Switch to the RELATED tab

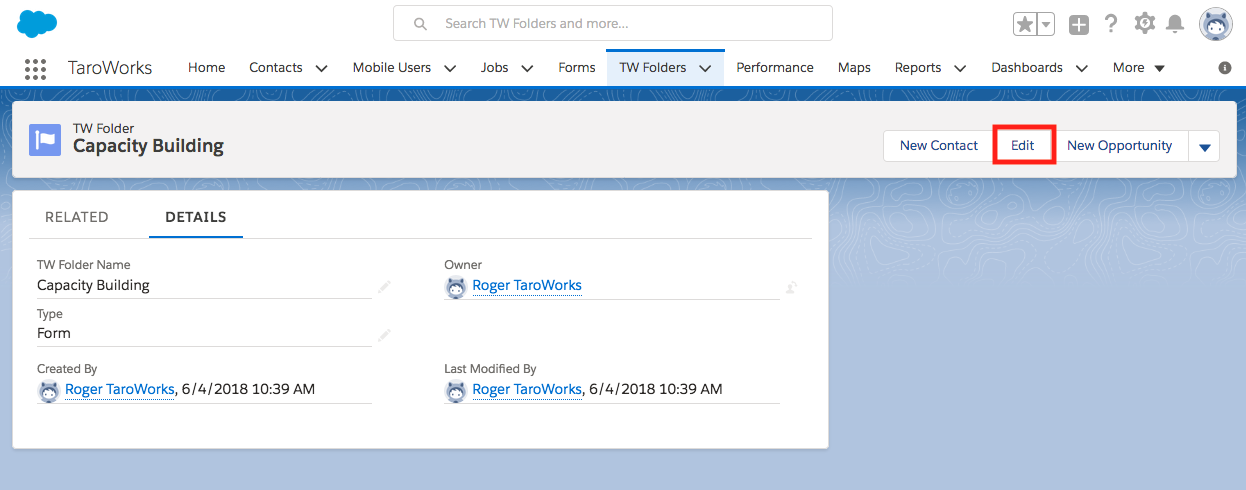77,217
